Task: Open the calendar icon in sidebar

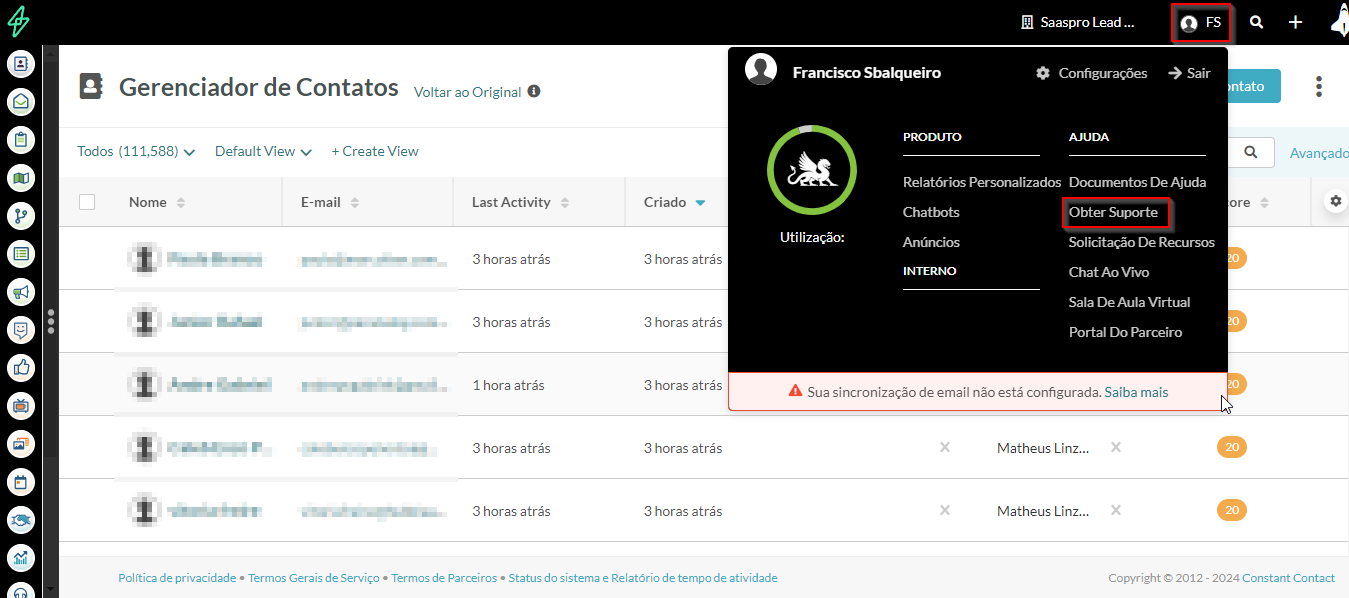Action: (21, 482)
